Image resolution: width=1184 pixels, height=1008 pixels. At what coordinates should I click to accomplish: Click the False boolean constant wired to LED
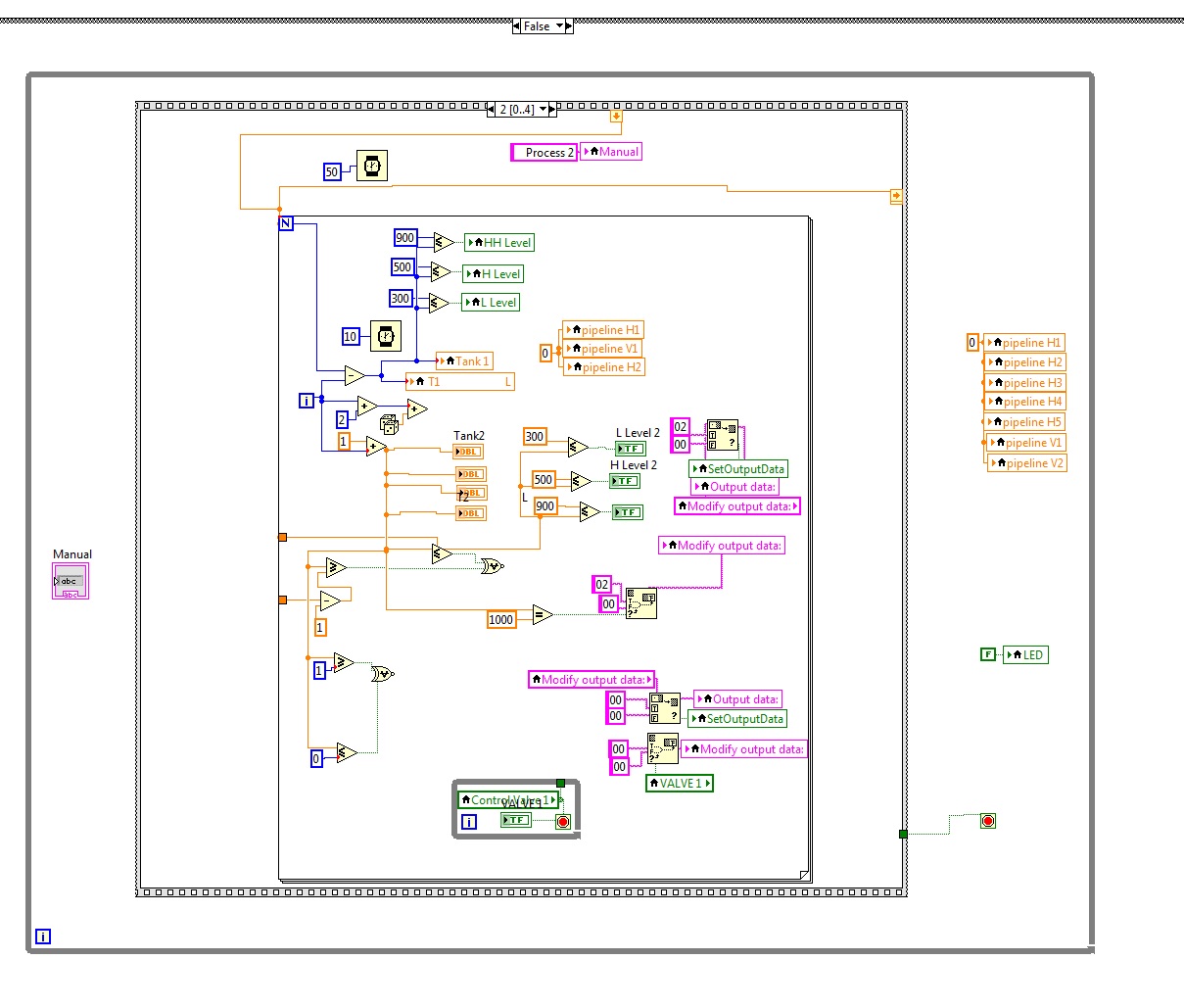[x=988, y=654]
